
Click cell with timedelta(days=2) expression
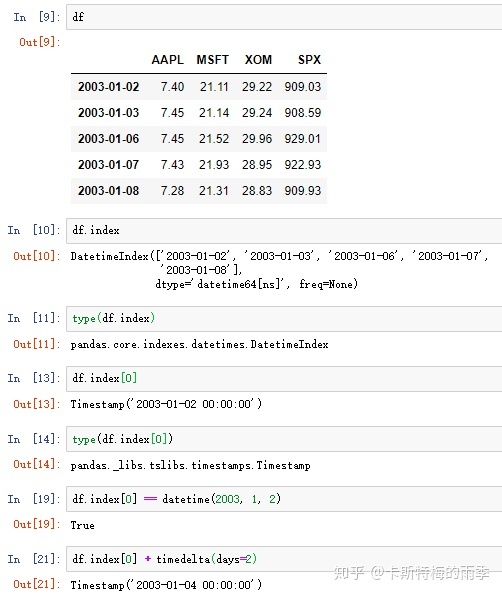(x=284, y=559)
